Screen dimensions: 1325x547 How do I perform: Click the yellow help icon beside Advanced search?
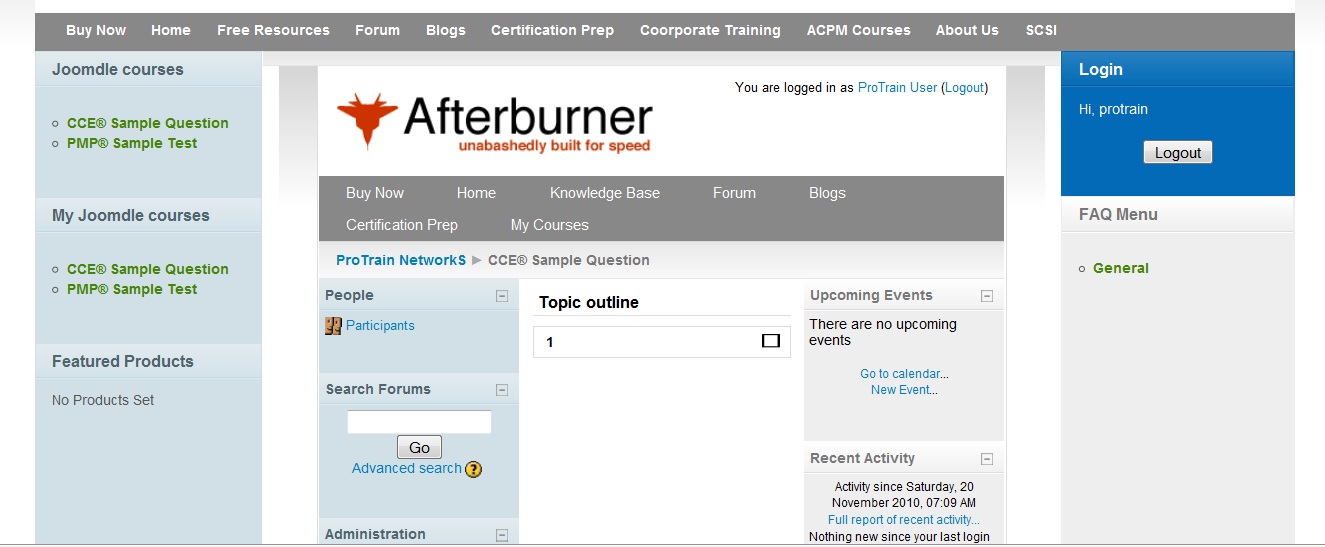tap(473, 469)
